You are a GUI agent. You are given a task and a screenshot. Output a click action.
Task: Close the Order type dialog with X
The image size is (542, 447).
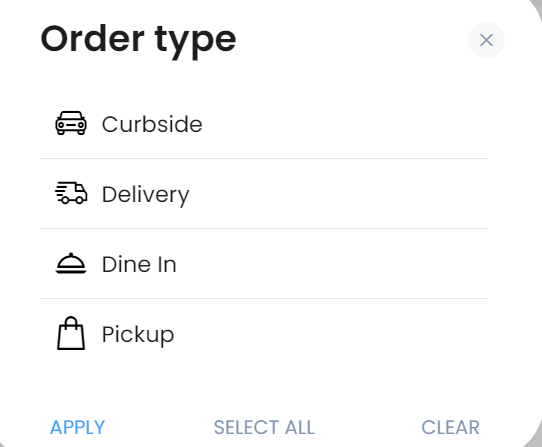click(486, 40)
